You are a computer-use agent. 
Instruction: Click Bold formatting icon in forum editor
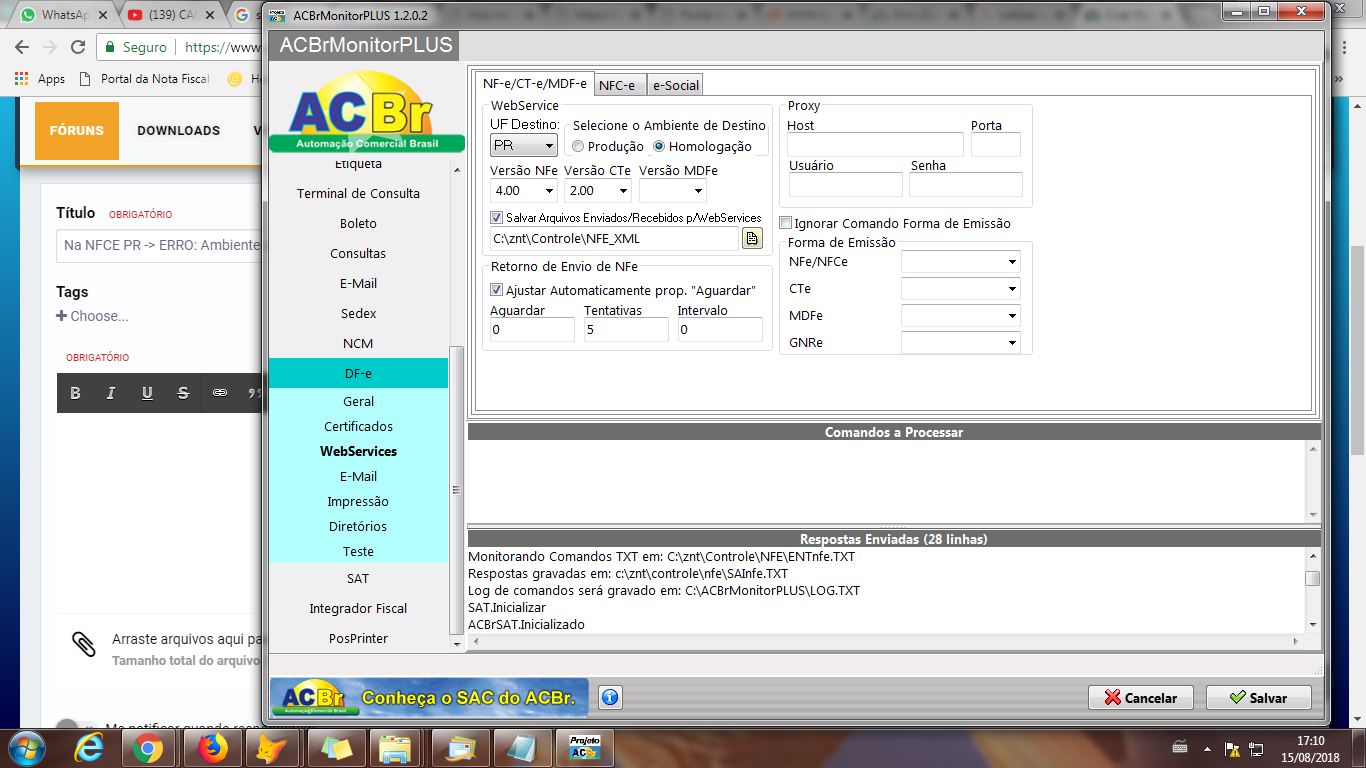point(75,393)
